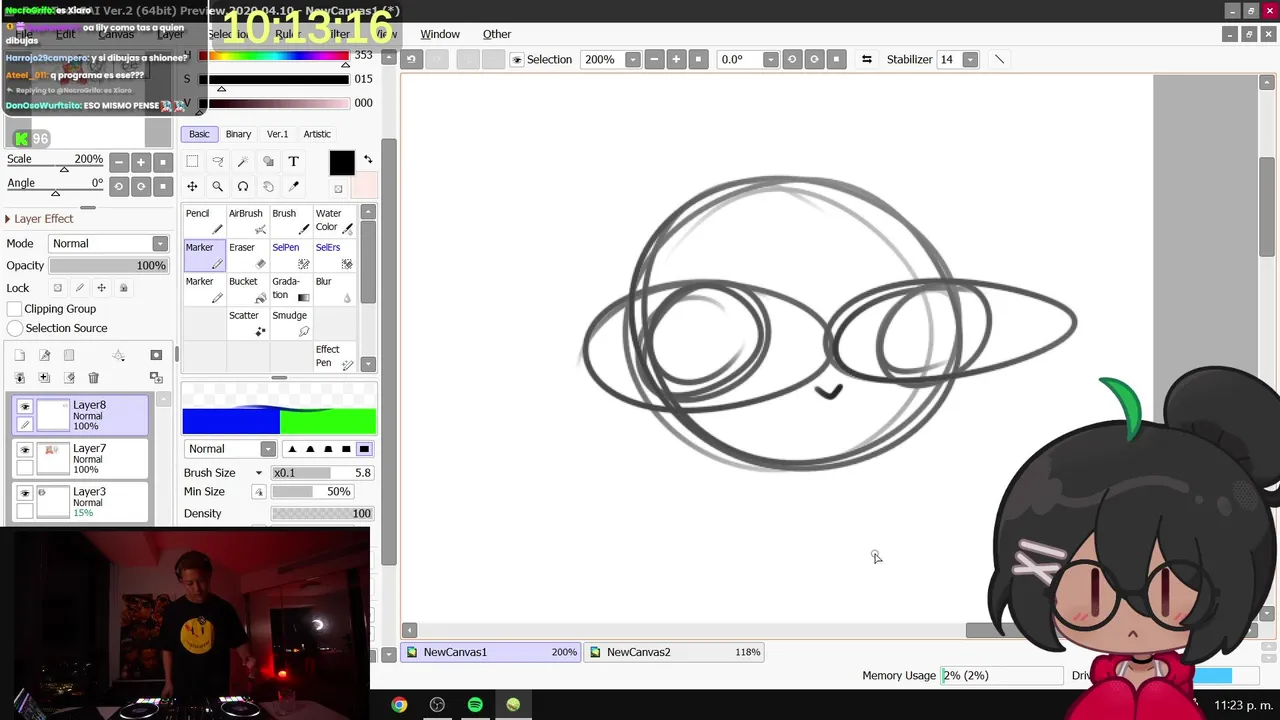
Task: Choose the Smudge tool
Action: (291, 323)
